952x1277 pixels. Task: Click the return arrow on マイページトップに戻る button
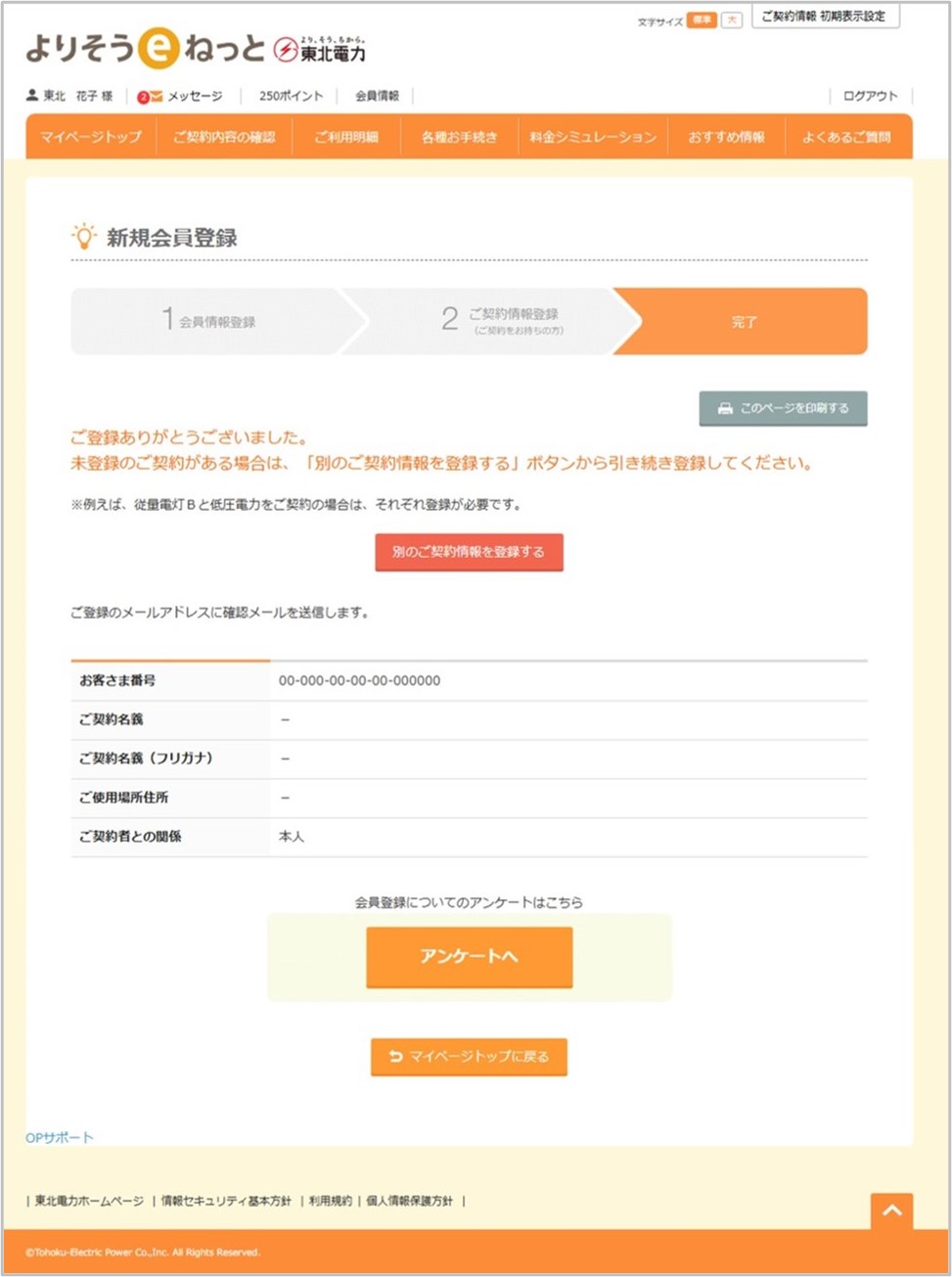click(x=392, y=1057)
